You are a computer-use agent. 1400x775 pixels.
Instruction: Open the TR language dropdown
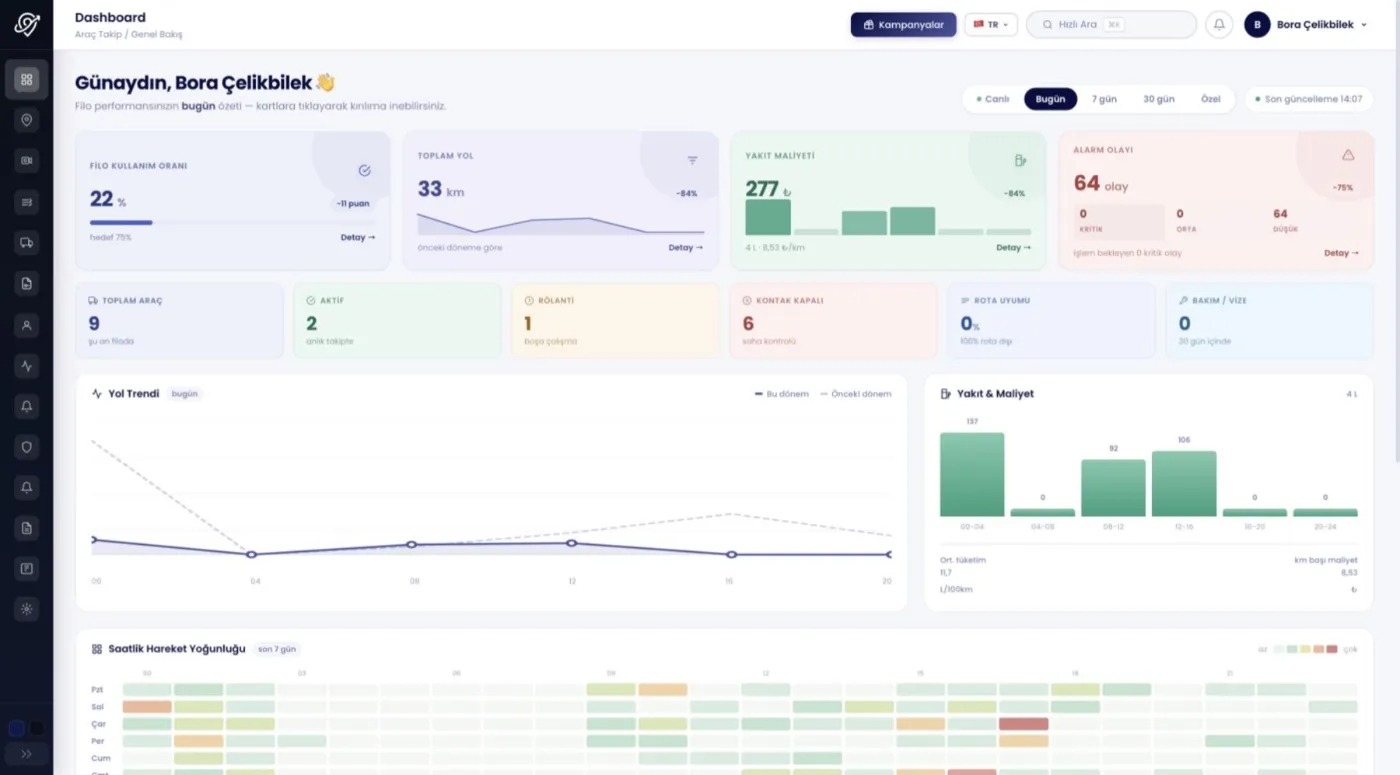(991, 25)
